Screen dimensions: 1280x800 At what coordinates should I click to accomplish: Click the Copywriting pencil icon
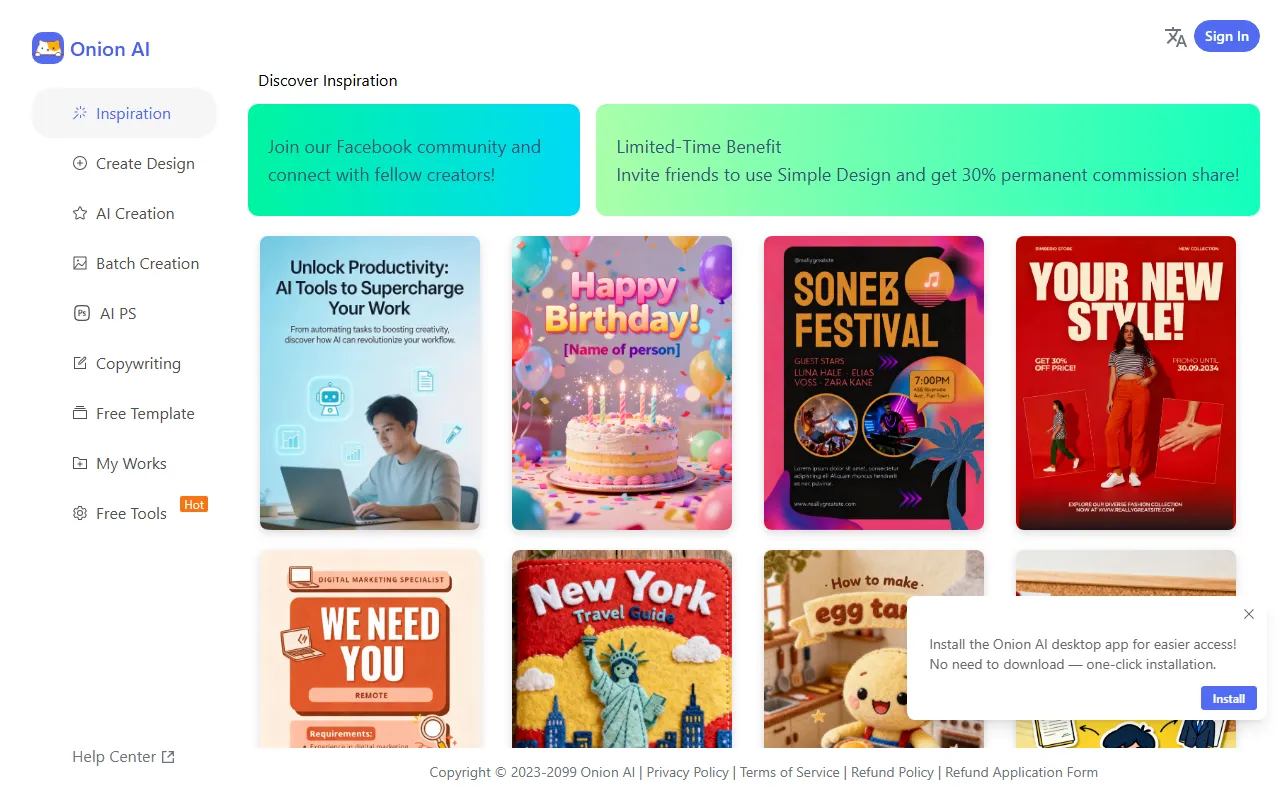(80, 363)
